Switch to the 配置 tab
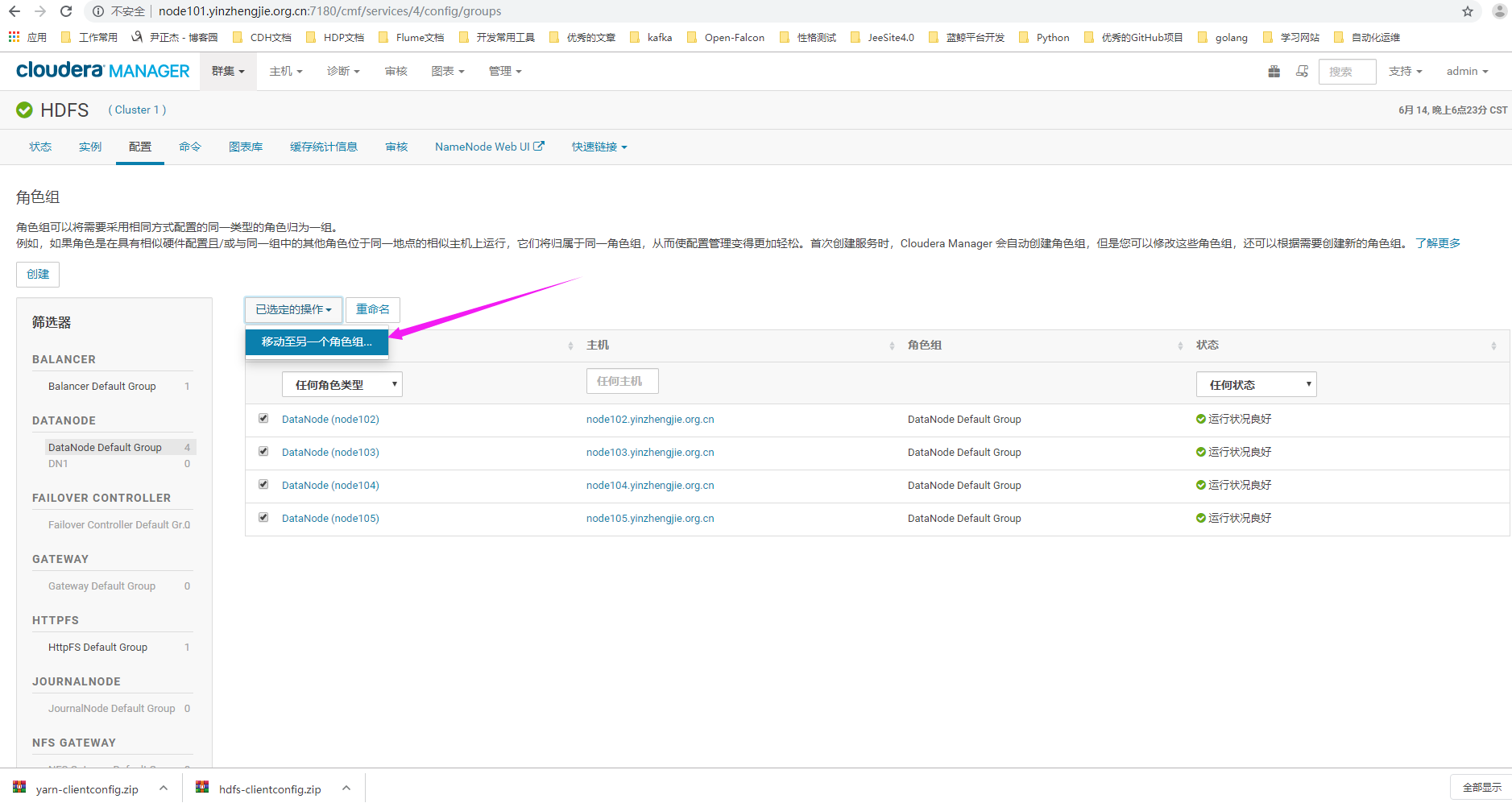 [140, 147]
